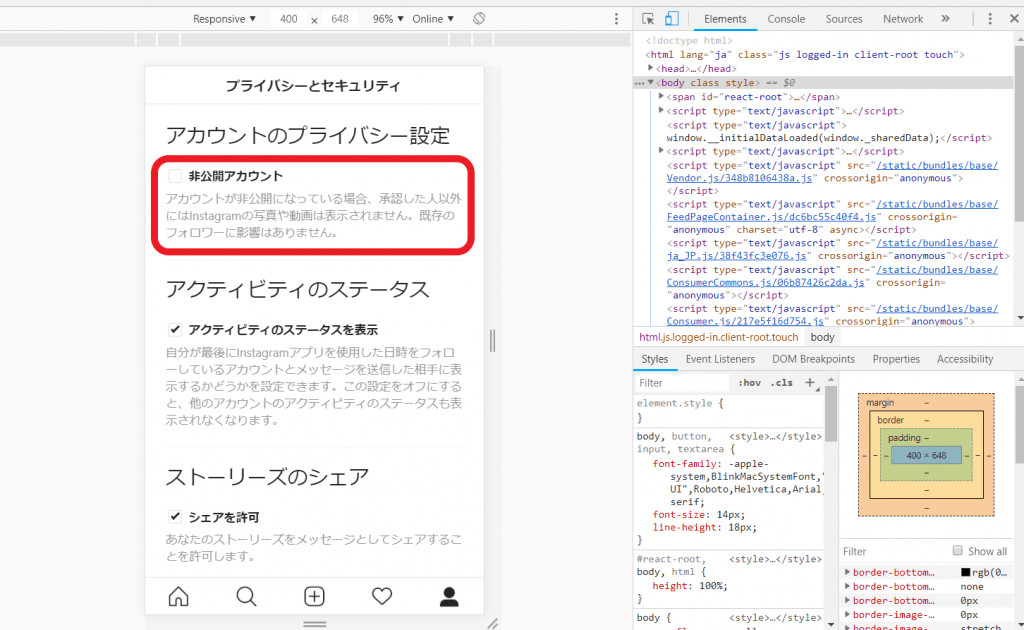The width and height of the screenshot is (1024, 630).
Task: Go to the profile icon
Action: point(449,597)
